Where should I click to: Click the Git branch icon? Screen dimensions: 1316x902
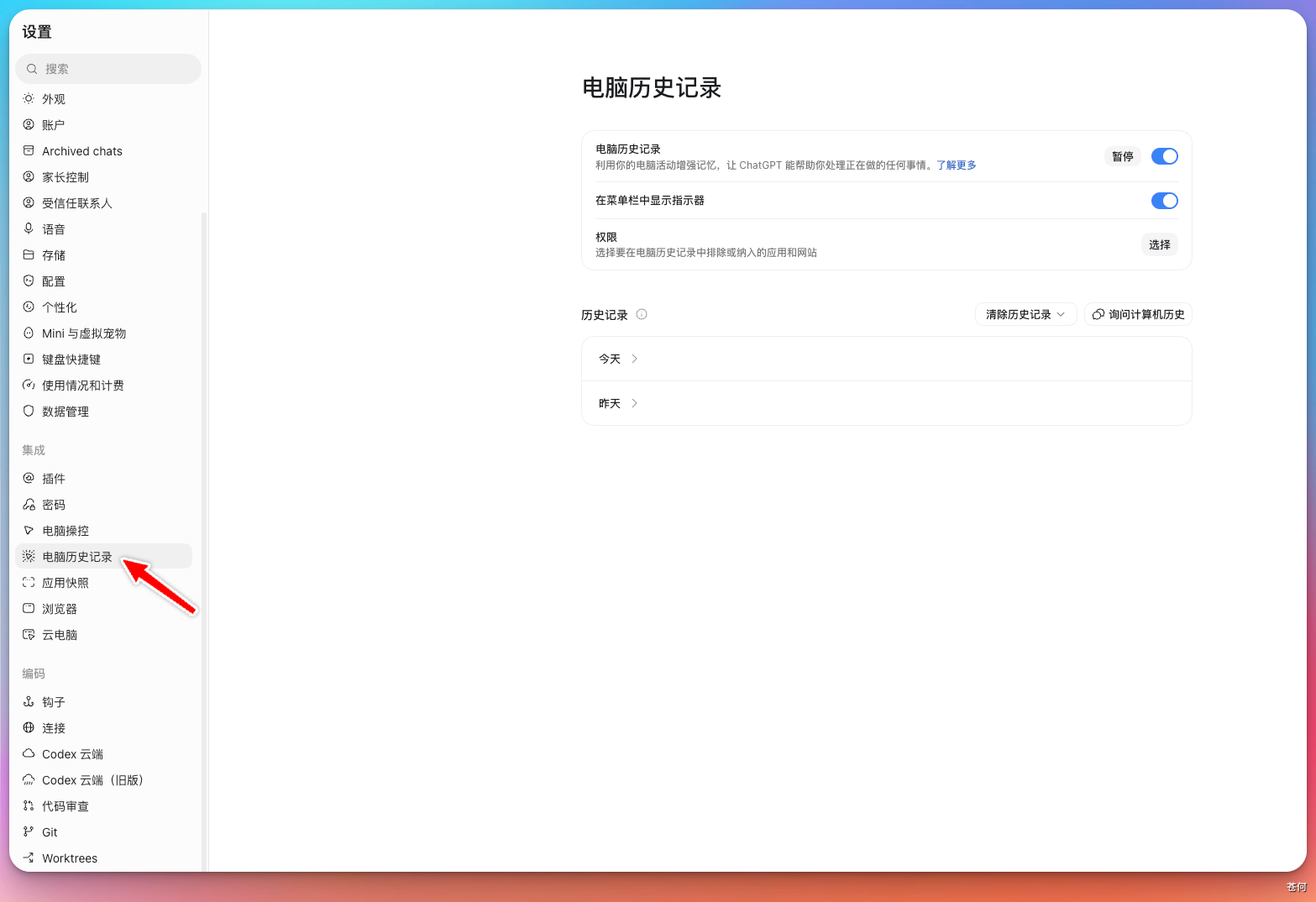pos(29,831)
